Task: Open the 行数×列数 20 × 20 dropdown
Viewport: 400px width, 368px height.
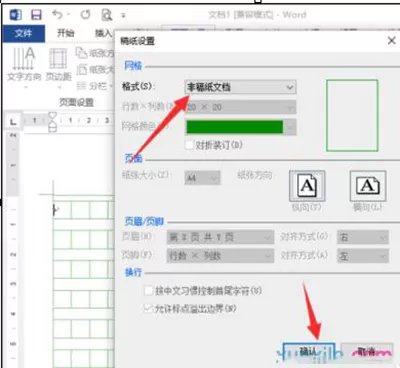Action: [240, 107]
